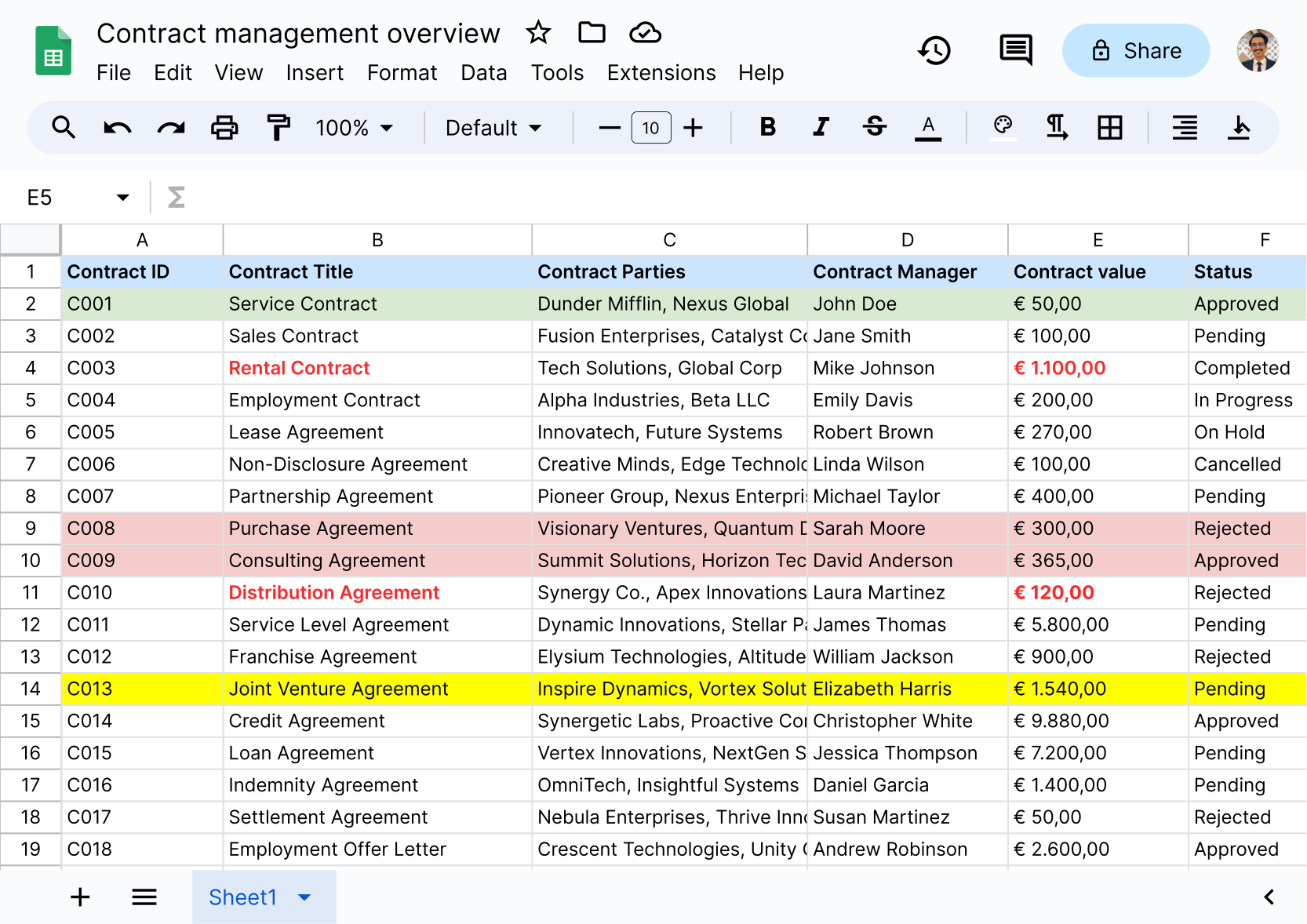
Task: Select the paint format roller tool
Action: [x=278, y=128]
